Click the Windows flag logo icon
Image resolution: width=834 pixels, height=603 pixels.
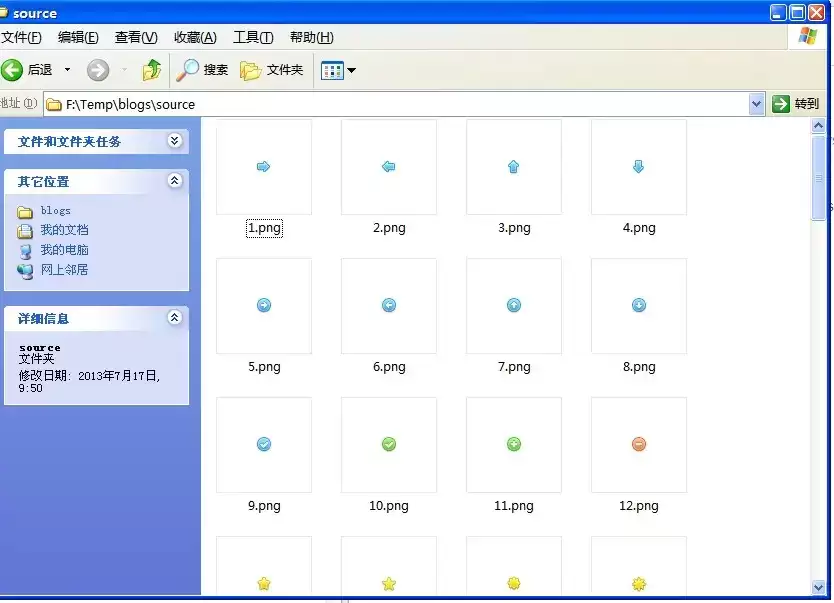click(x=808, y=36)
